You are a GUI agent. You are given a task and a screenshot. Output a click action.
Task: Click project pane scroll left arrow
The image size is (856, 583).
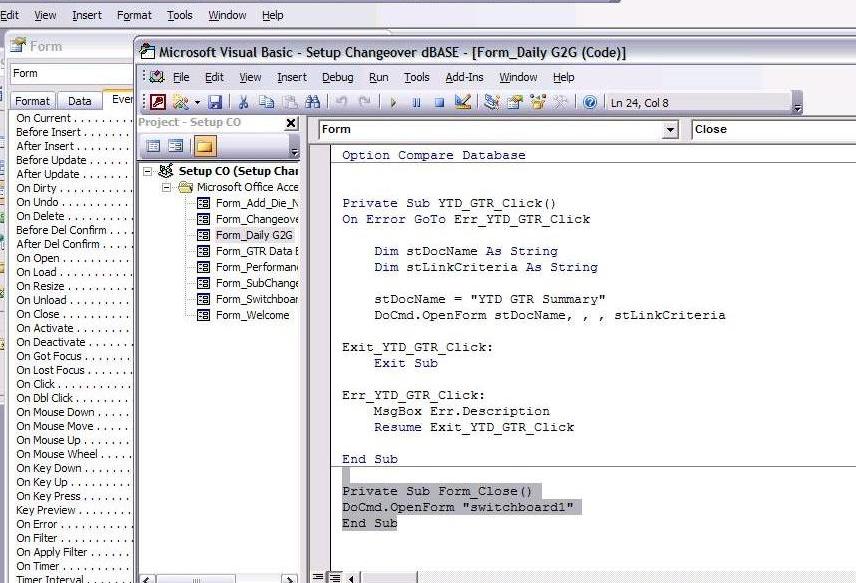coord(146,579)
